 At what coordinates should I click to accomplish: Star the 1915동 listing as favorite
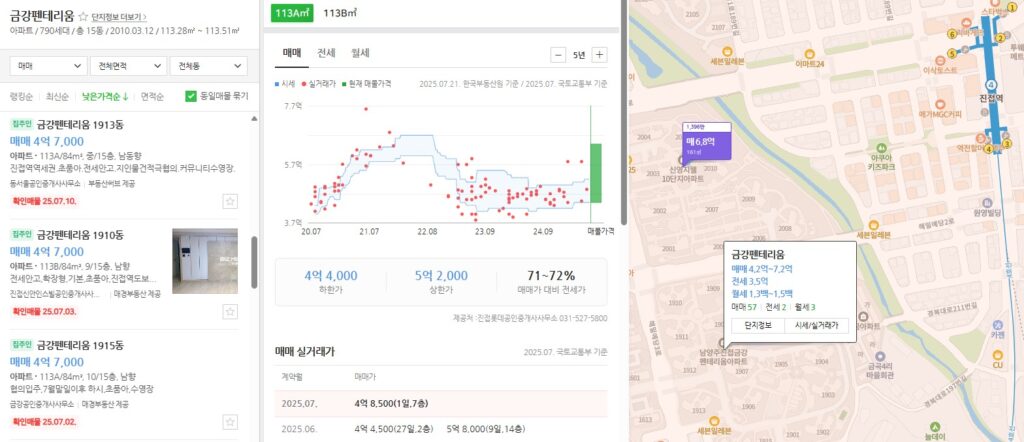pyautogui.click(x=230, y=422)
